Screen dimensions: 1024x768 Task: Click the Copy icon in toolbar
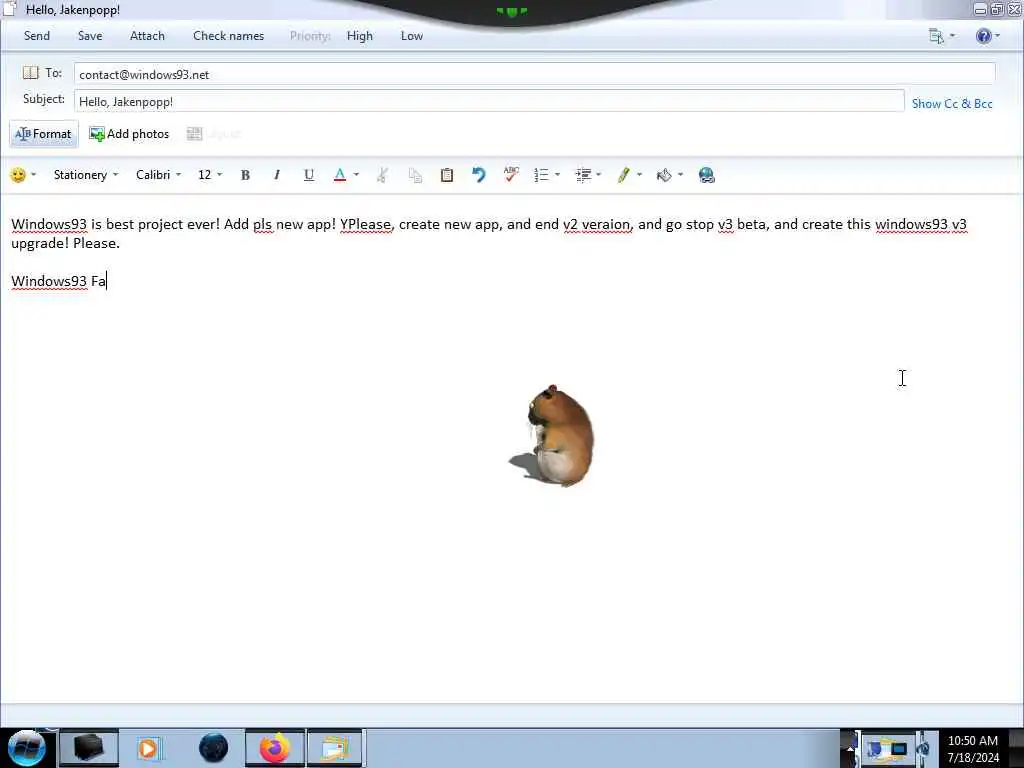(415, 175)
